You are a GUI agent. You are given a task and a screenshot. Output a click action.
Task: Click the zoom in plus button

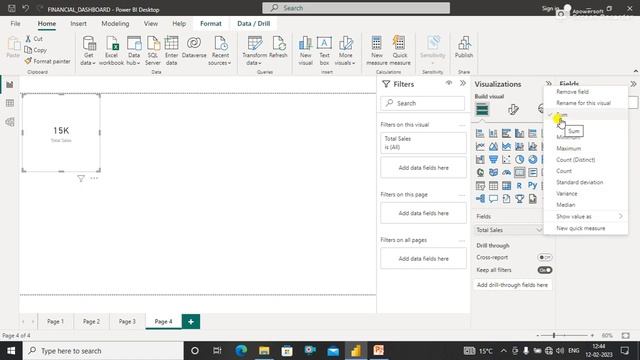click(x=592, y=336)
